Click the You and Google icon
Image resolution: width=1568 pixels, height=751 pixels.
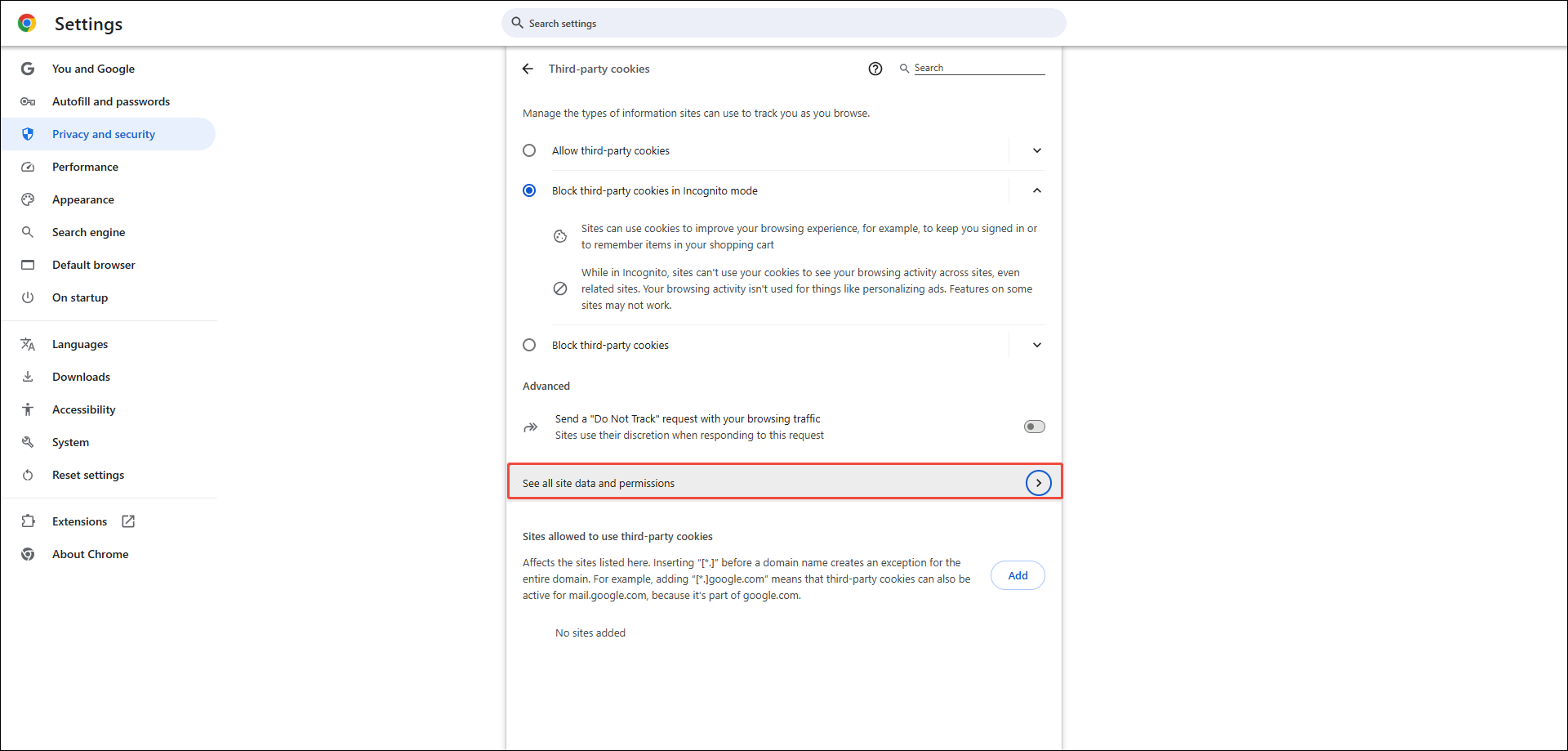(28, 69)
